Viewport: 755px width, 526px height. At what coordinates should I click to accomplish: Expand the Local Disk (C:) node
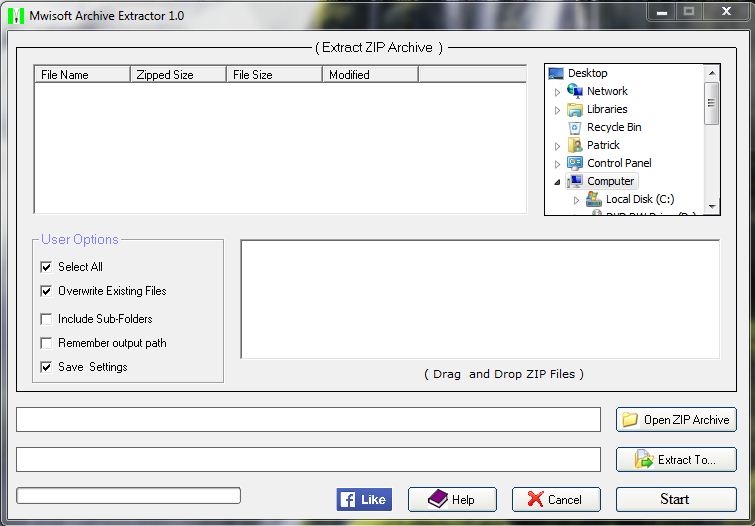(x=577, y=199)
